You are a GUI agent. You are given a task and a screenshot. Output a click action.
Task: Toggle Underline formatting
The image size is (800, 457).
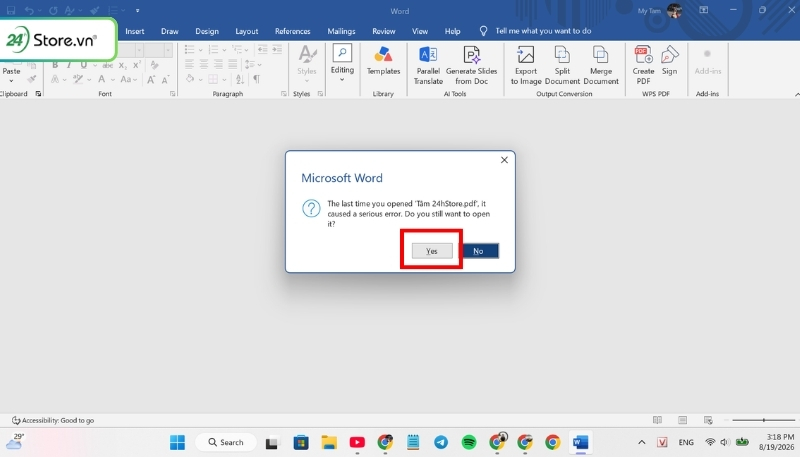(x=83, y=65)
